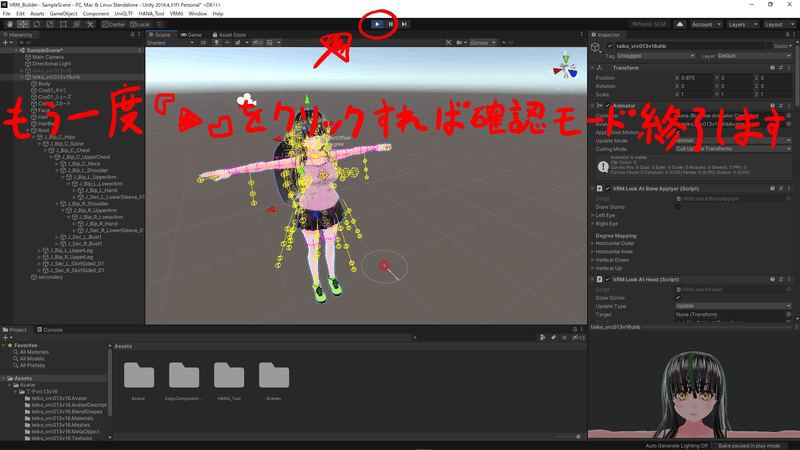Open the Layout dropdown
The height and width of the screenshot is (450, 800).
tap(779, 24)
